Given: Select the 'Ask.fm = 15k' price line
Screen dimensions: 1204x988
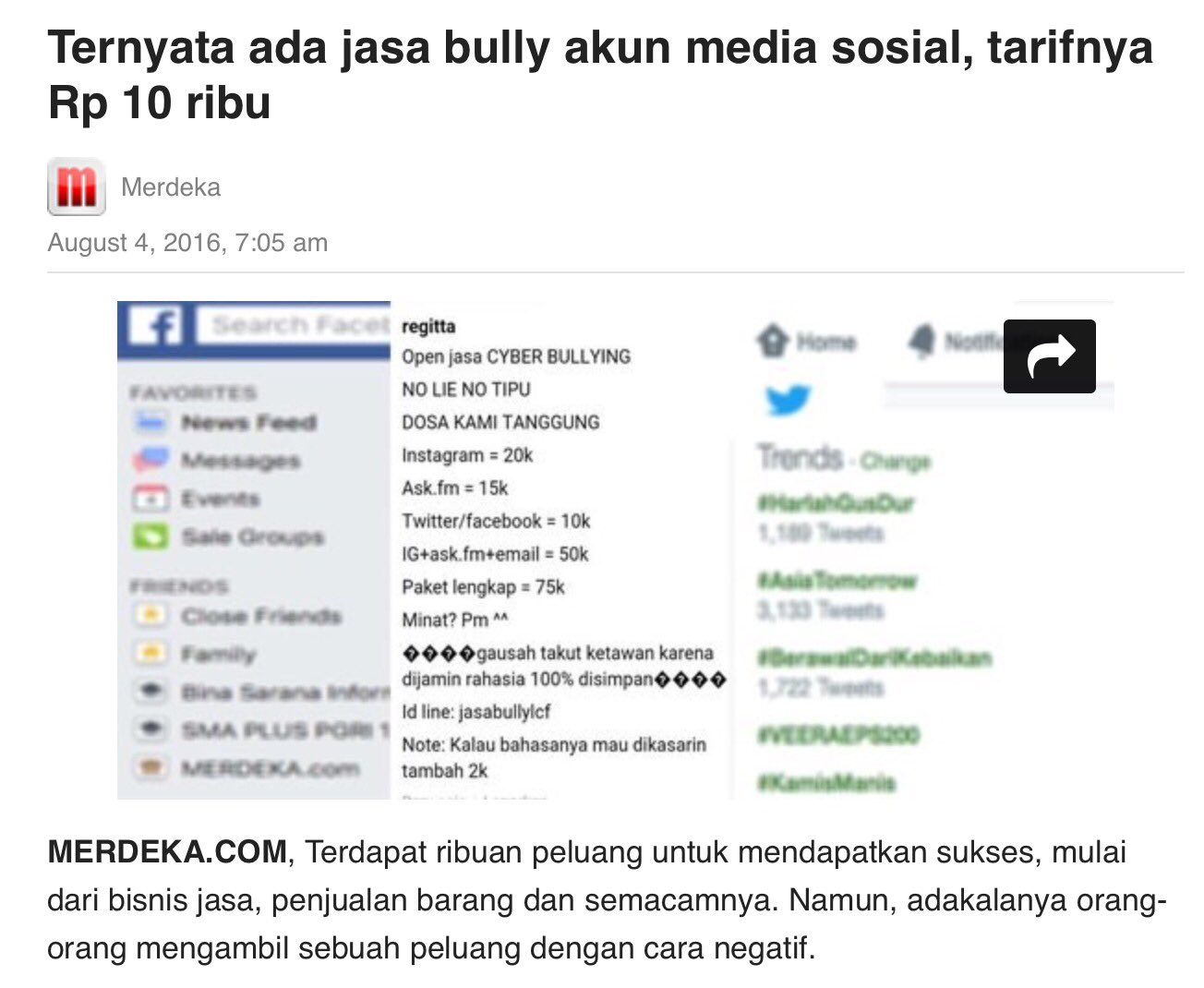Looking at the screenshot, I should coord(455,488).
